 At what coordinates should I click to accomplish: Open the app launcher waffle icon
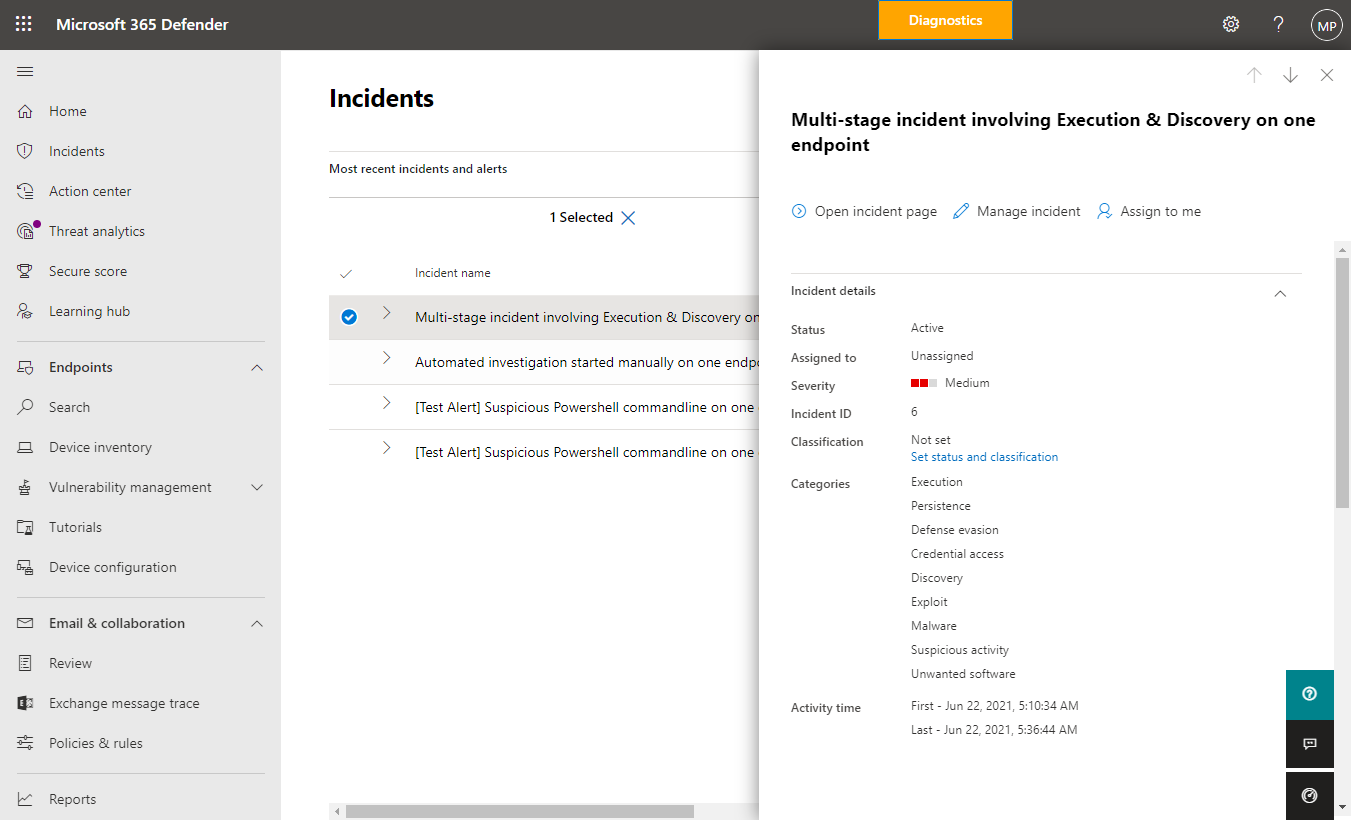(24, 24)
